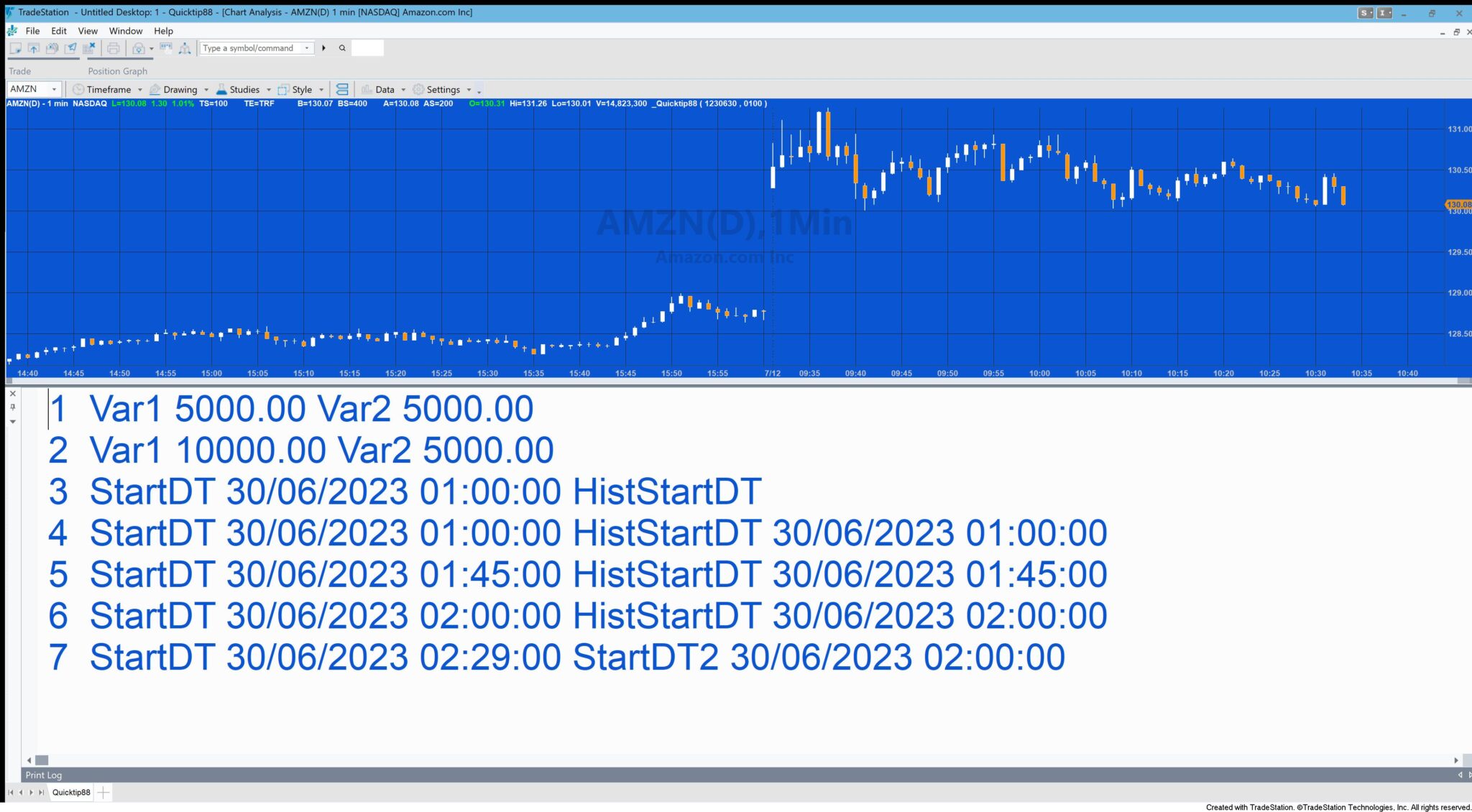Click the Style chart icon

pyautogui.click(x=283, y=89)
